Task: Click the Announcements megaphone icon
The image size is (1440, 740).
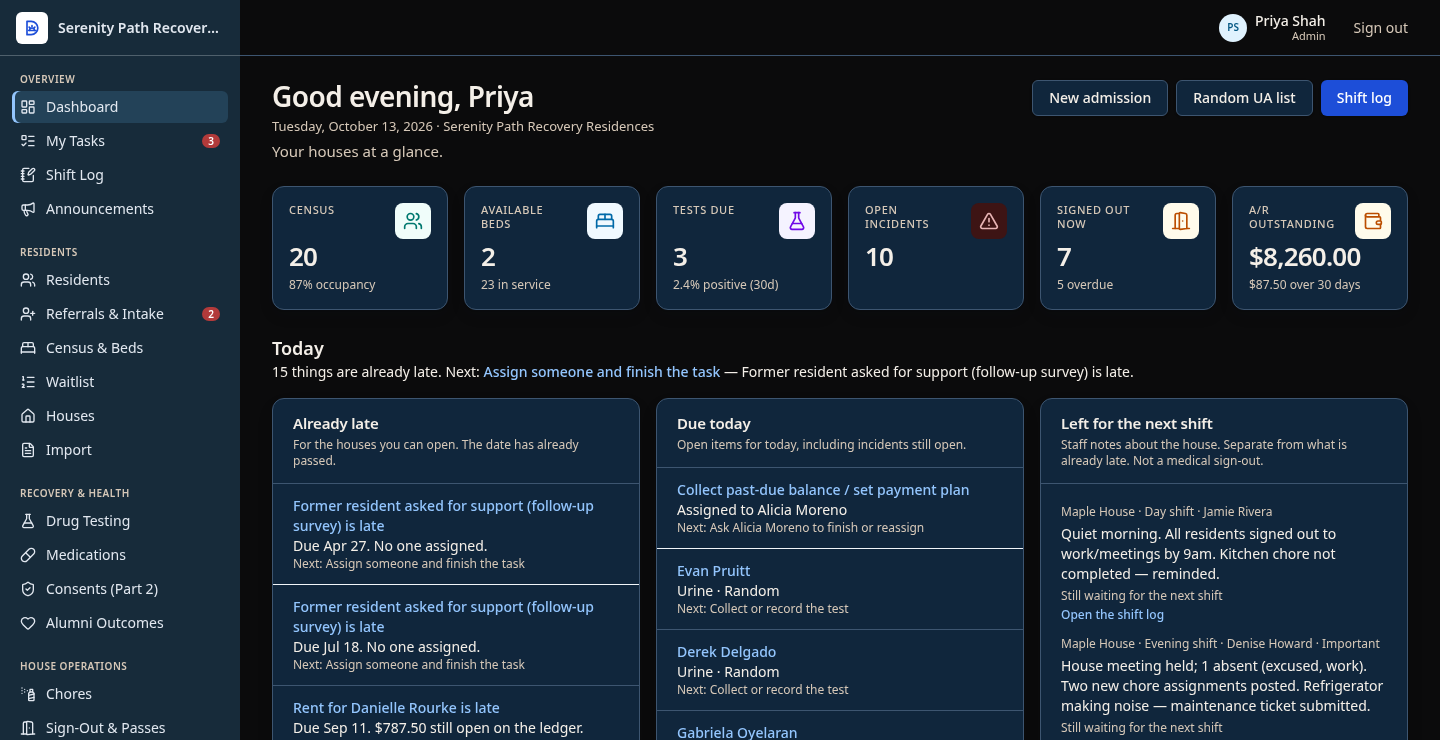Action: click(28, 209)
